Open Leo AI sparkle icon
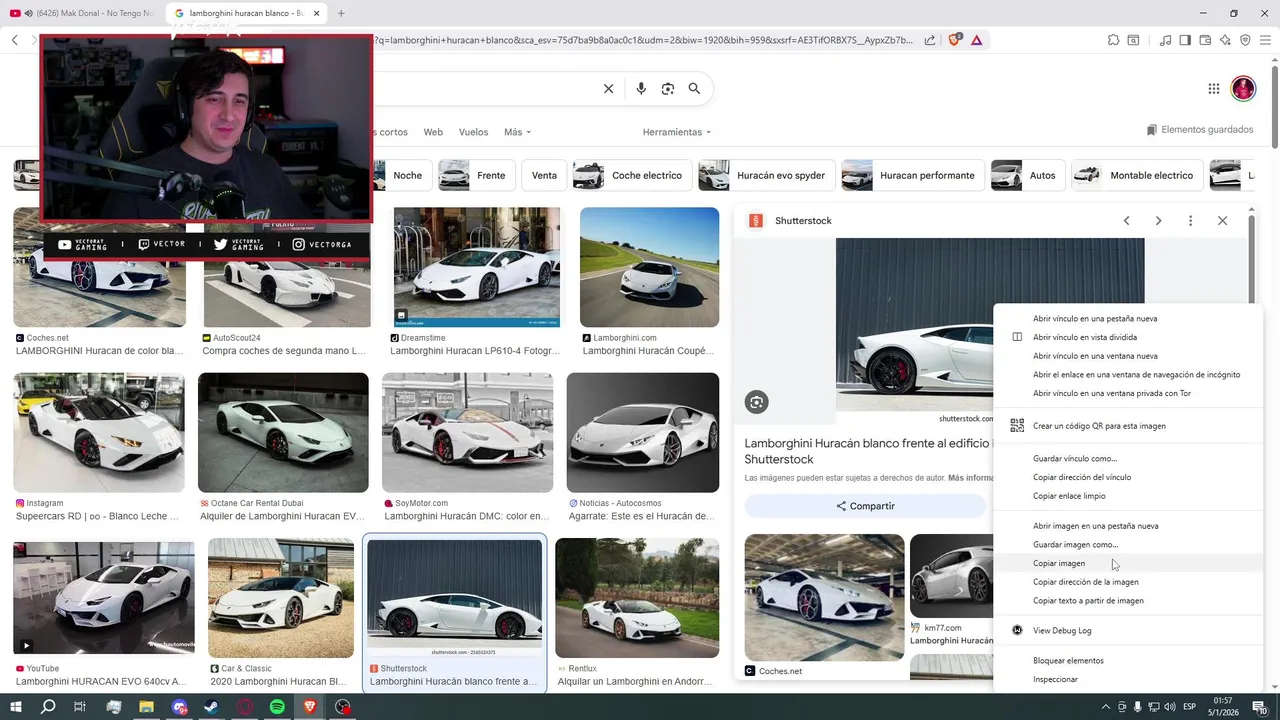Viewport: 1280px width, 720px height. [1225, 40]
